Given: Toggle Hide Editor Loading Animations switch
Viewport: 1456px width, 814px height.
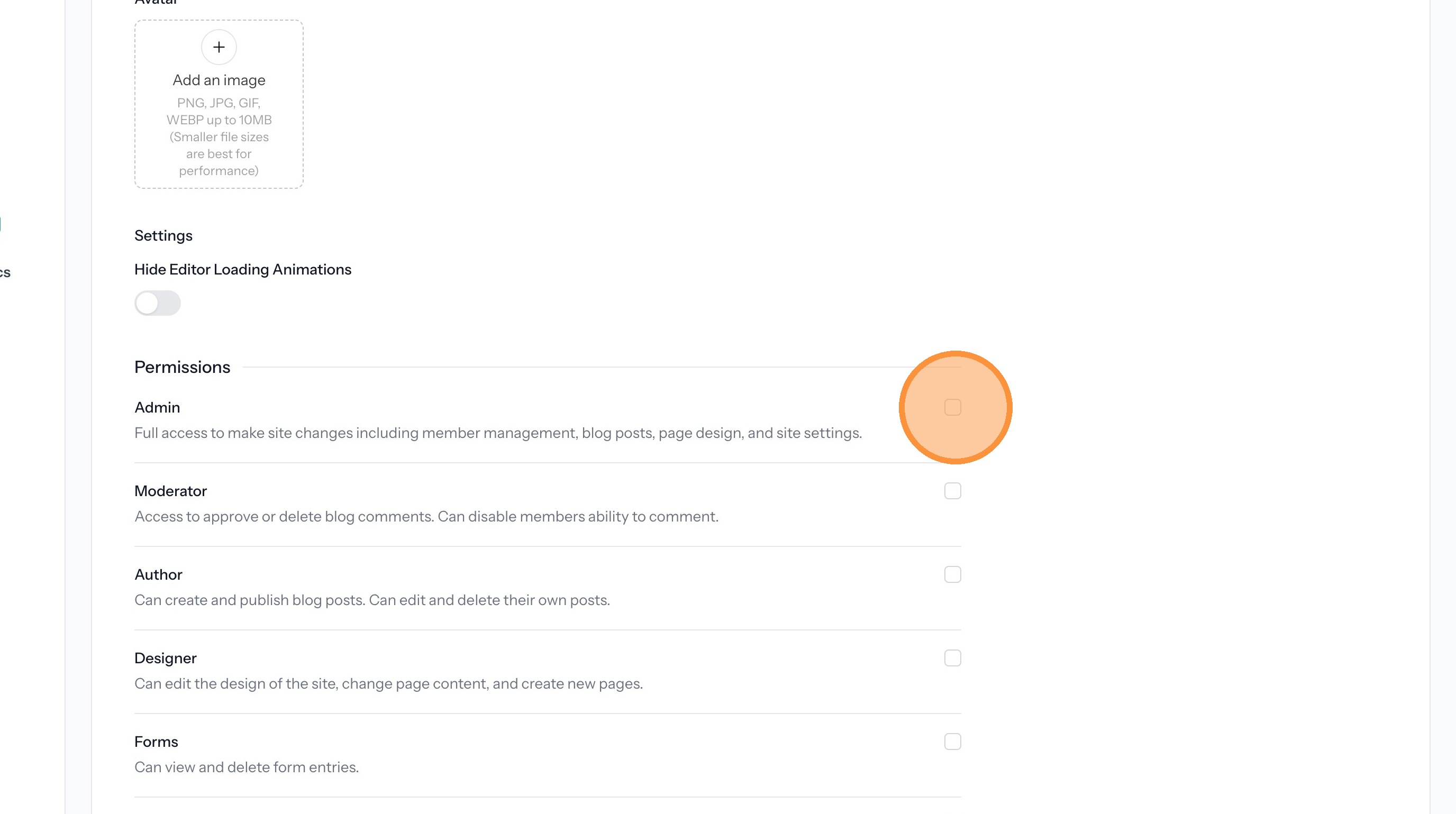Looking at the screenshot, I should coord(158,304).
